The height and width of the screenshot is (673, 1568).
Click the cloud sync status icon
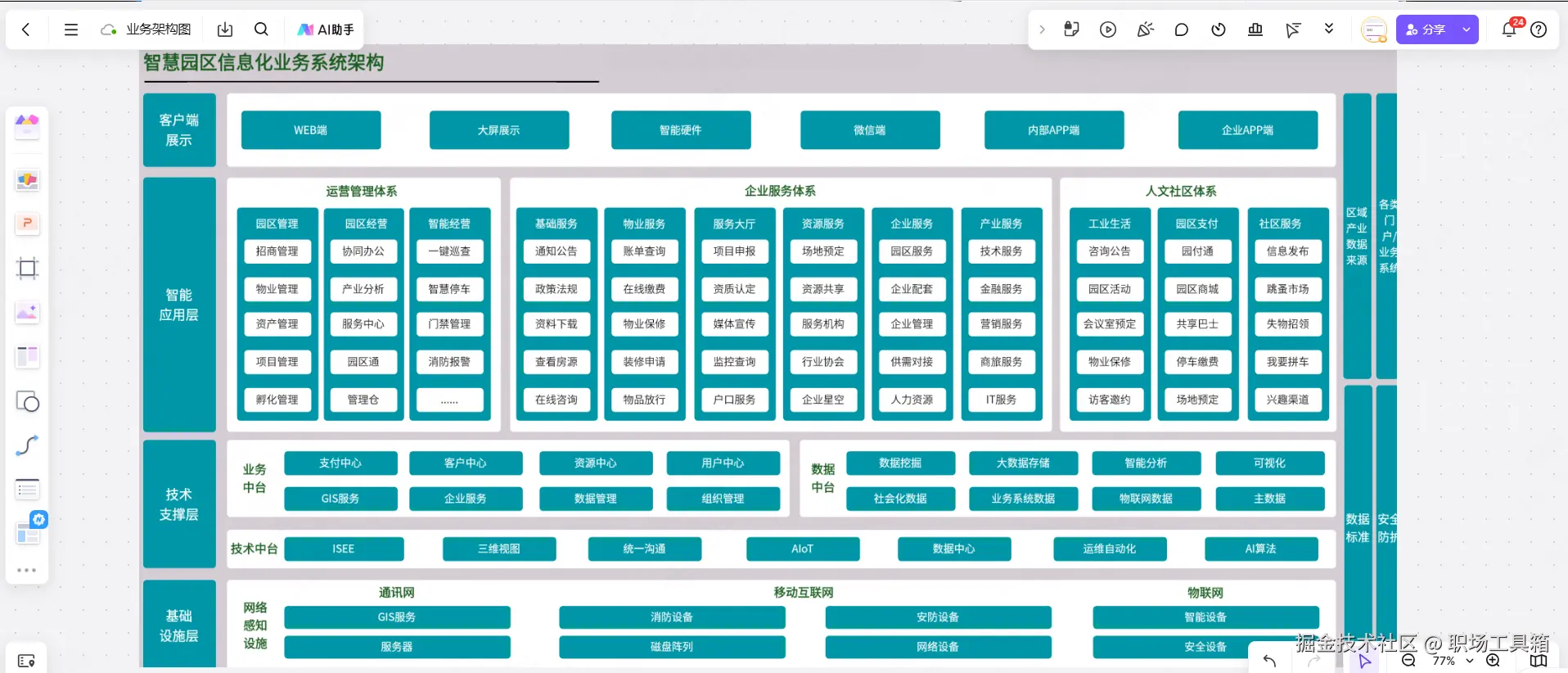coord(108,29)
